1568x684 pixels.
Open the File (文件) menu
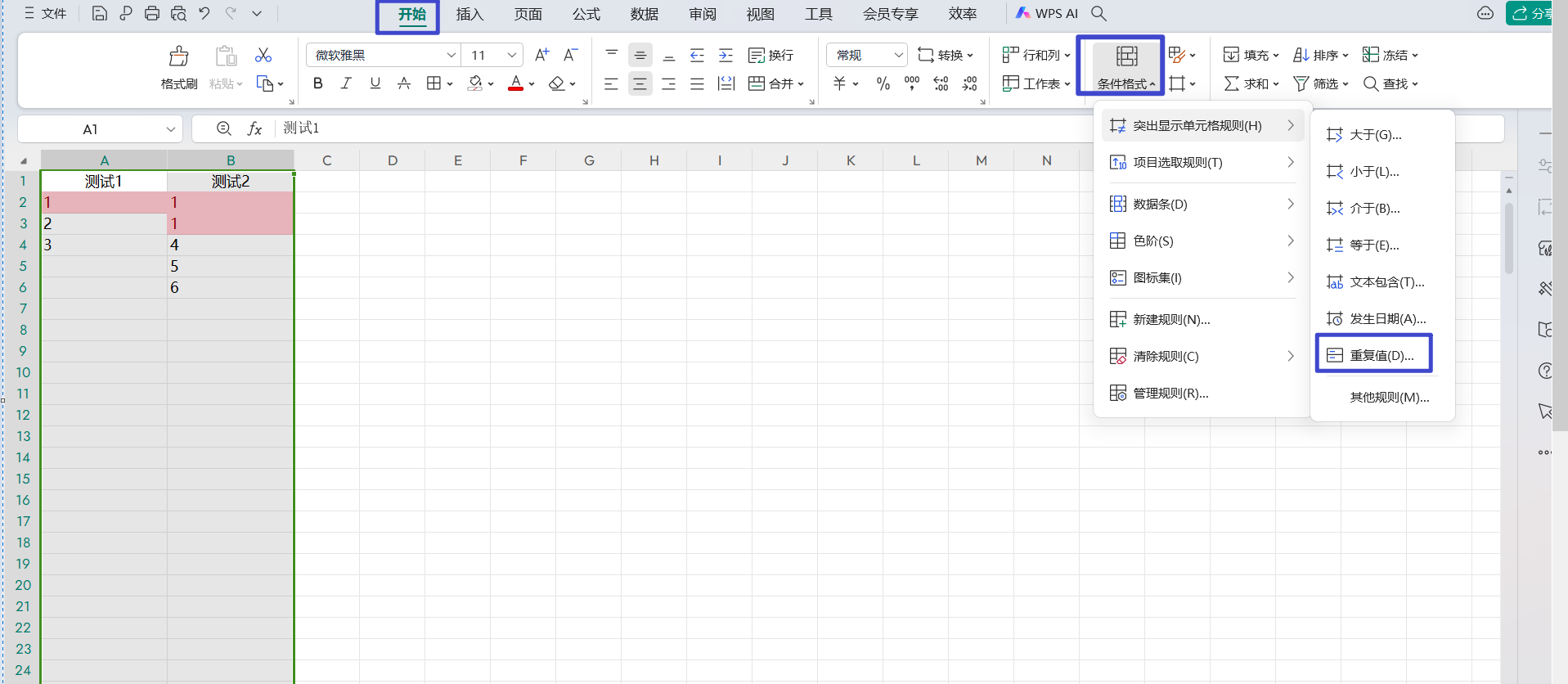pyautogui.click(x=45, y=13)
